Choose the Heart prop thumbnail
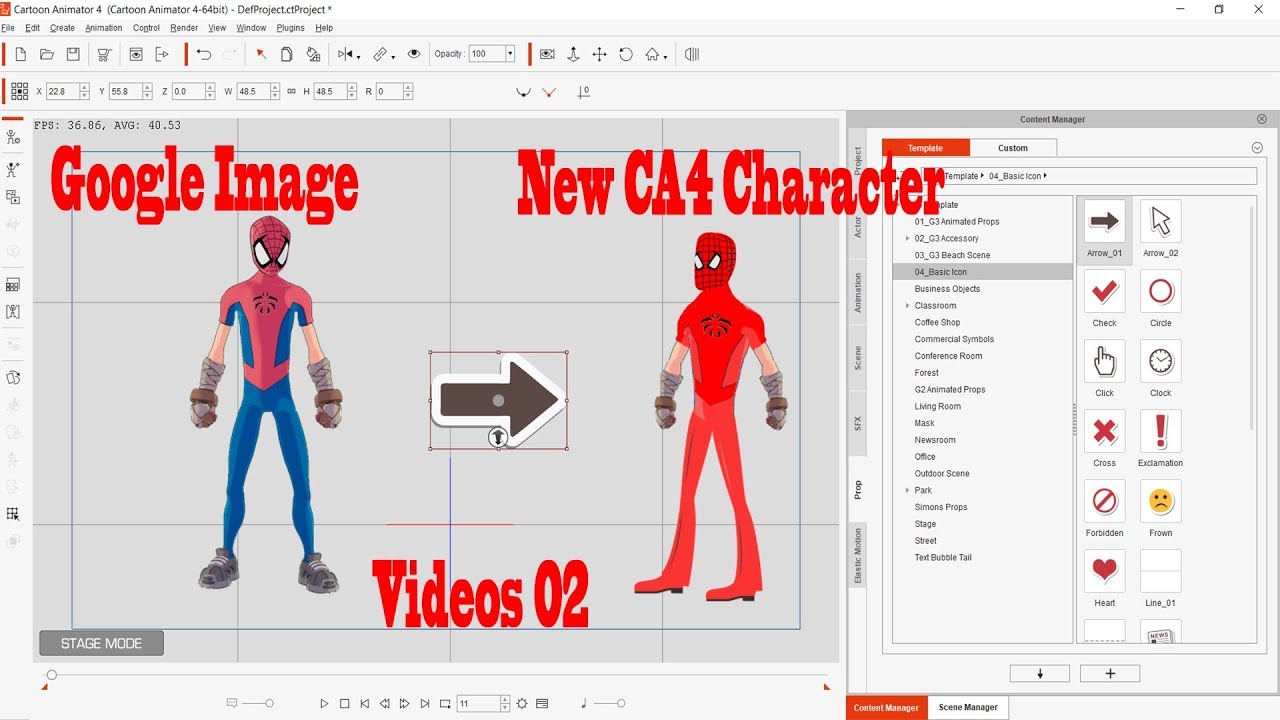The height and width of the screenshot is (720, 1280). point(1105,572)
